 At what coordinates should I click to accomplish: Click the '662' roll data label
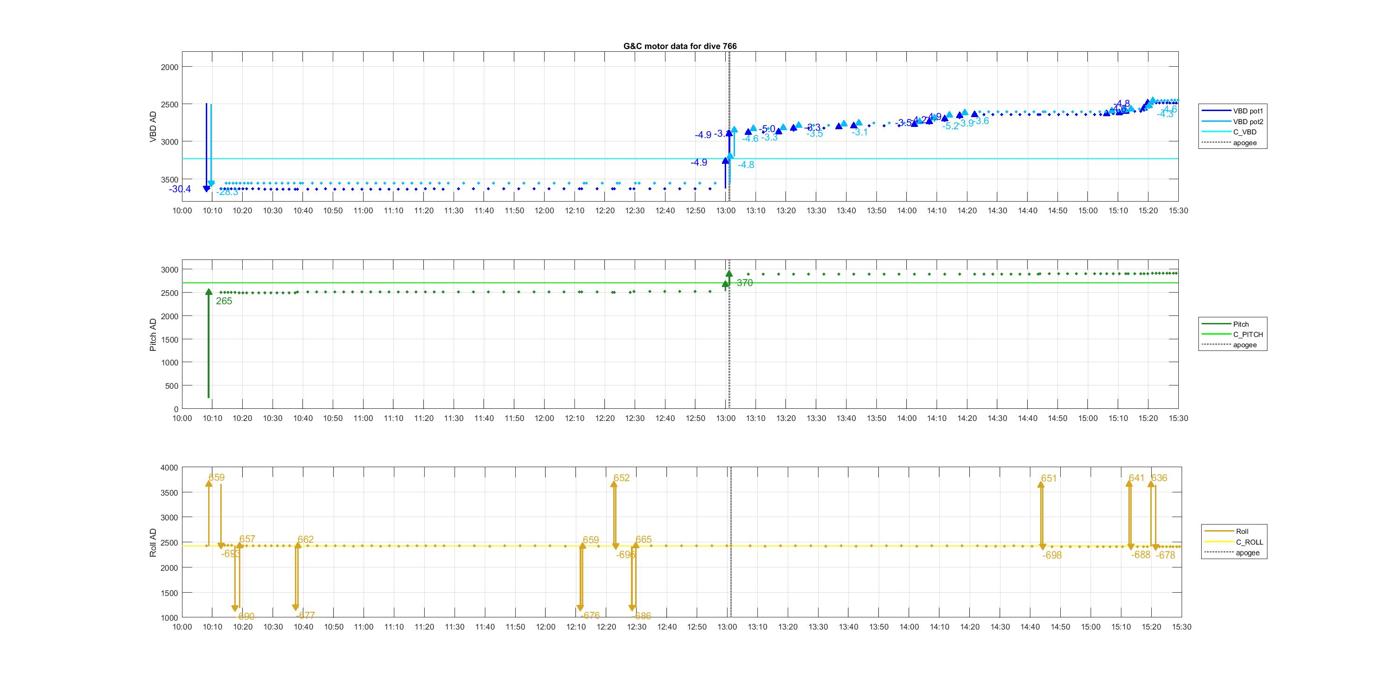pyautogui.click(x=305, y=540)
